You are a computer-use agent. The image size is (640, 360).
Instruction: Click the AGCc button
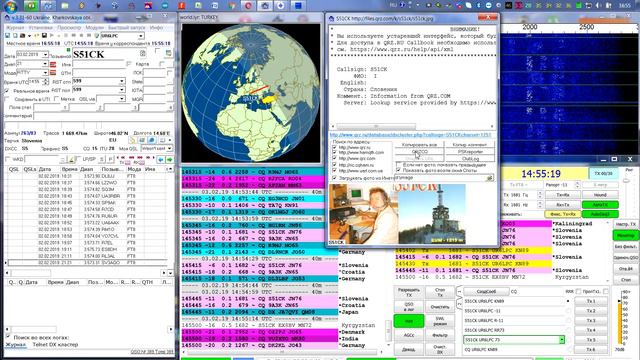tap(409, 335)
